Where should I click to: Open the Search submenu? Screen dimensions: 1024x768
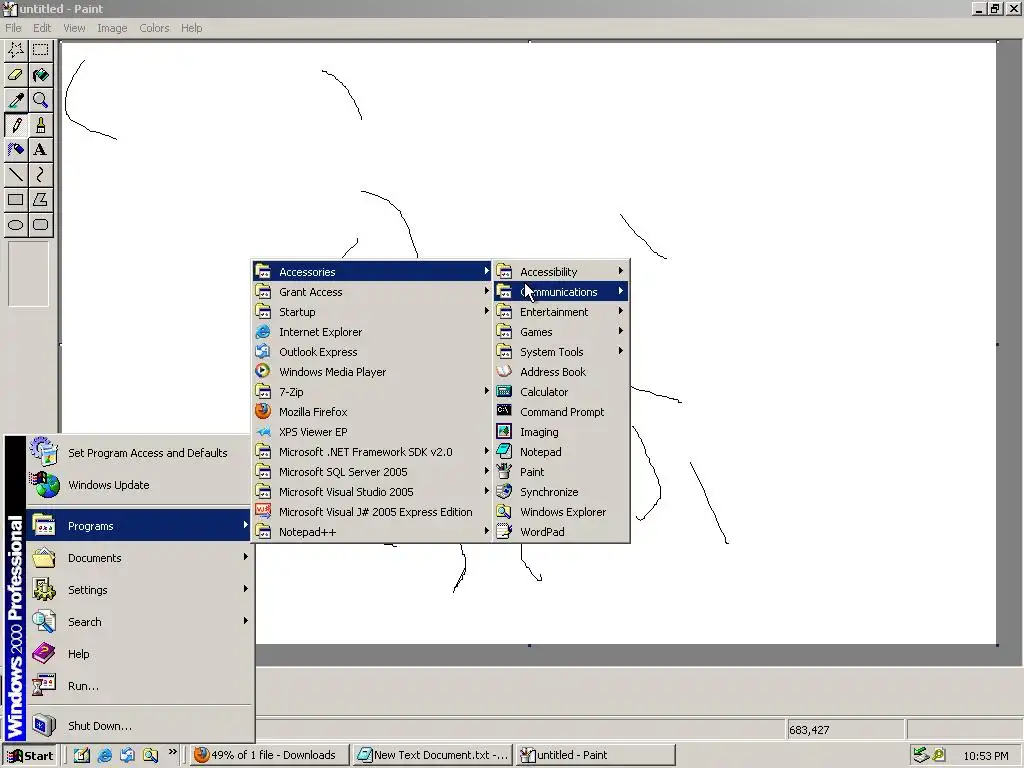point(139,622)
